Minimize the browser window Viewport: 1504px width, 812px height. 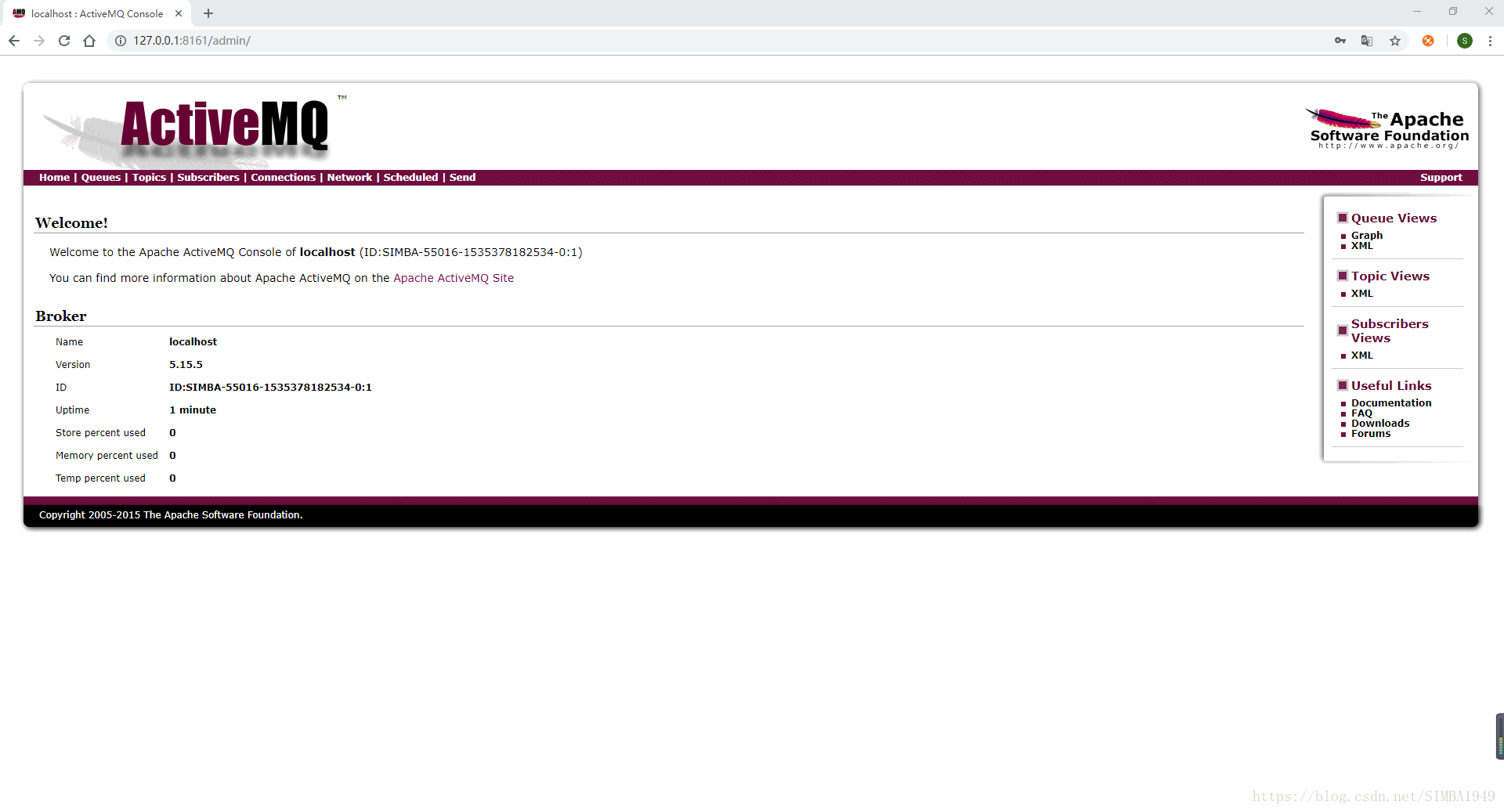1416,12
